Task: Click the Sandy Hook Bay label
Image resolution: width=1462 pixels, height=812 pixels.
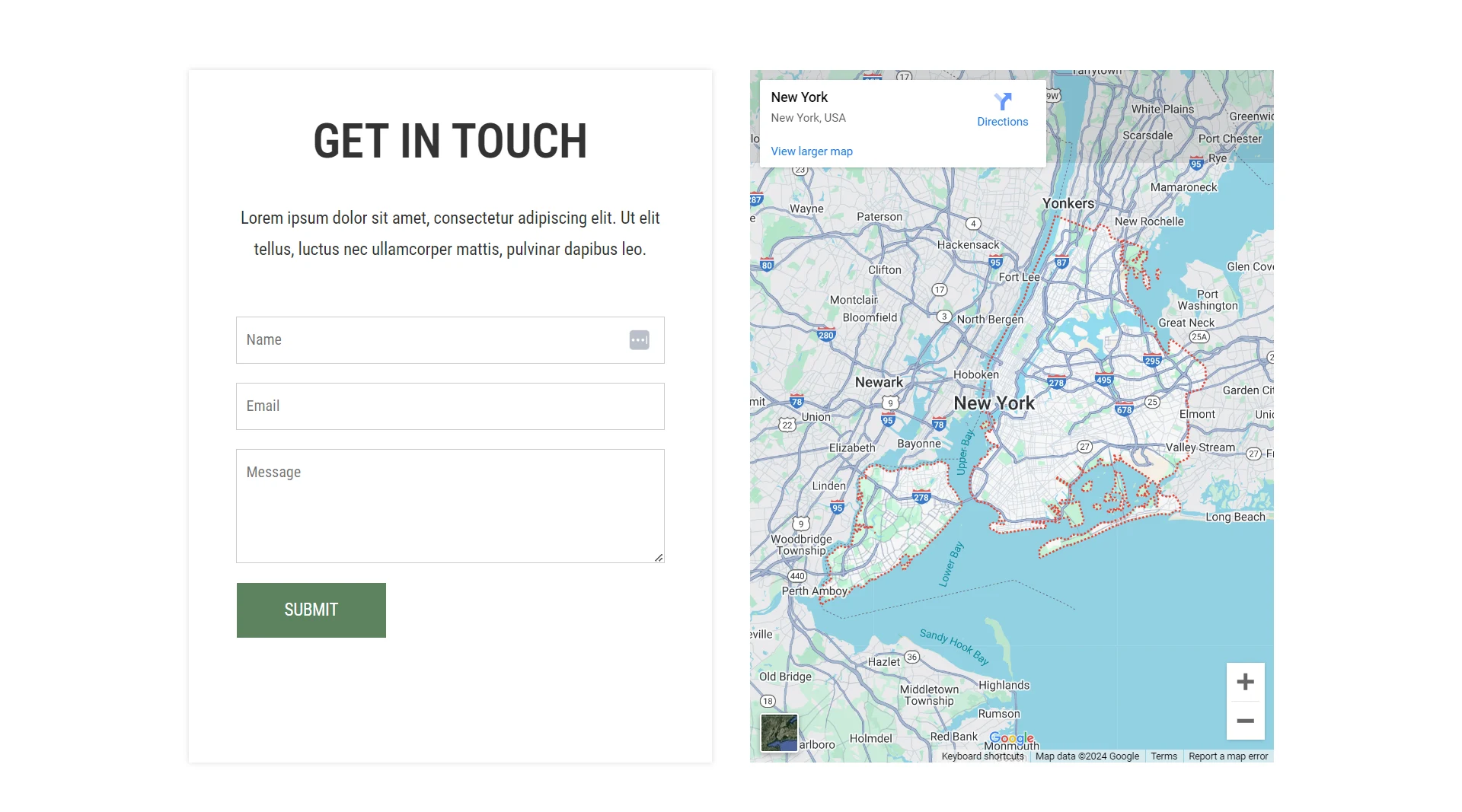Action: coord(954,647)
